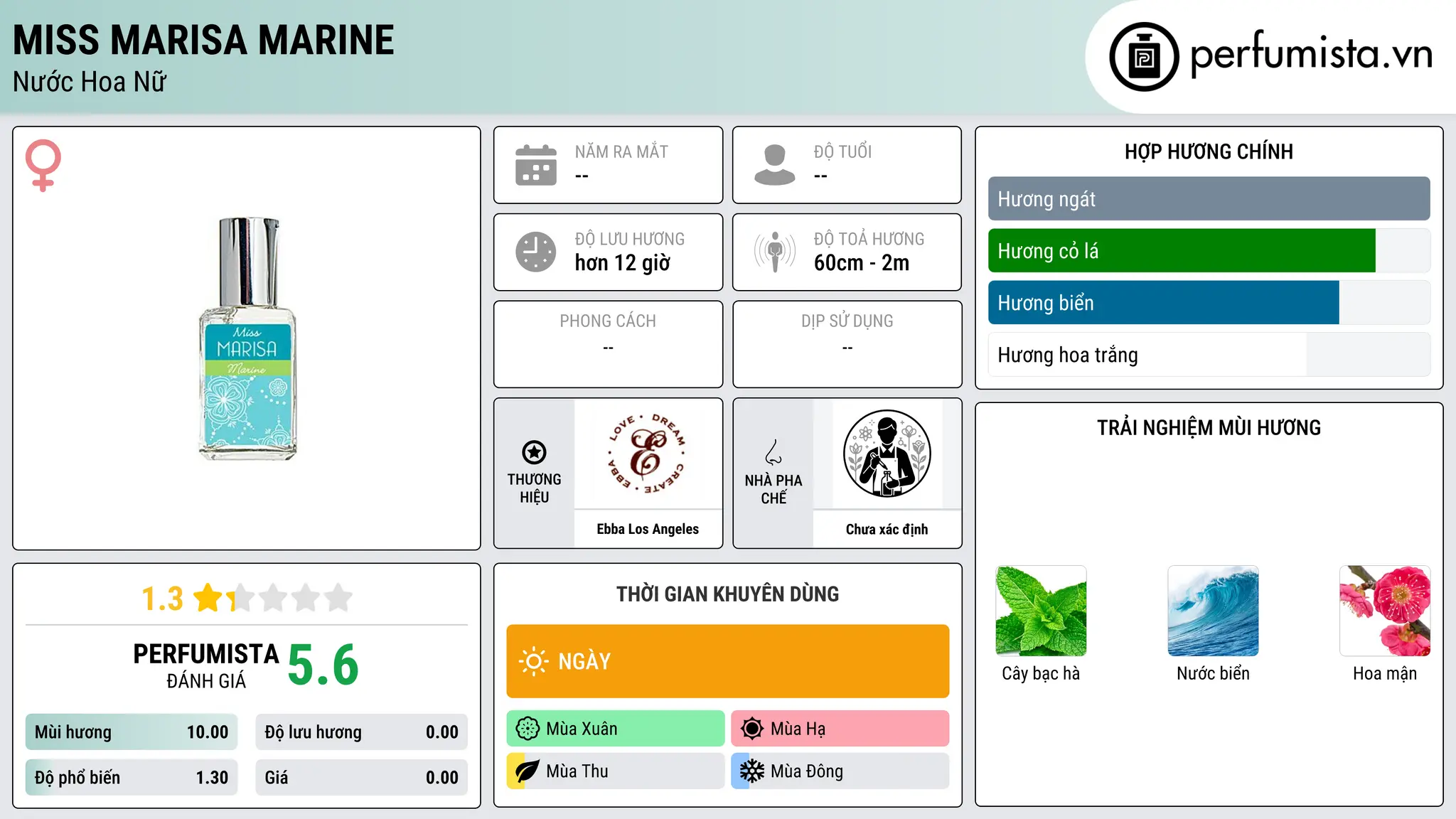Click the last grey rating star
The height and width of the screenshot is (819, 1456).
tap(338, 598)
